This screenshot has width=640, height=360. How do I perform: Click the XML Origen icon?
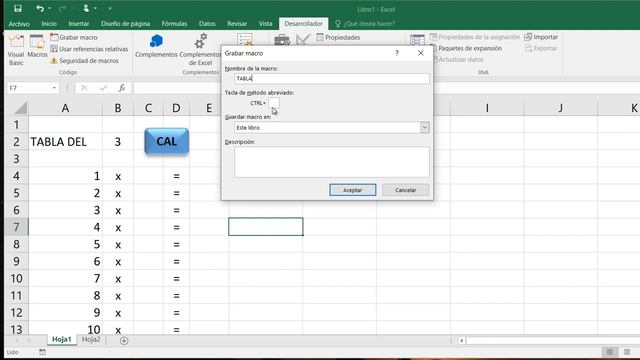tap(417, 40)
